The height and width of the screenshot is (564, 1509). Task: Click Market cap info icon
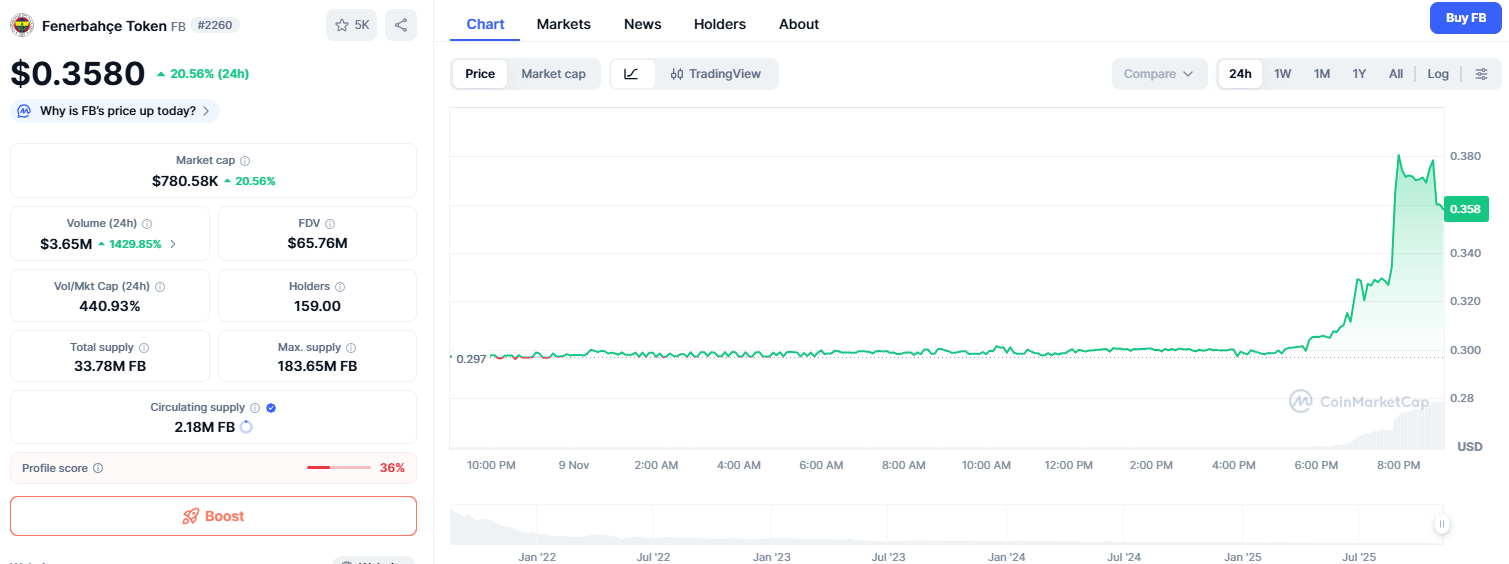tap(245, 160)
